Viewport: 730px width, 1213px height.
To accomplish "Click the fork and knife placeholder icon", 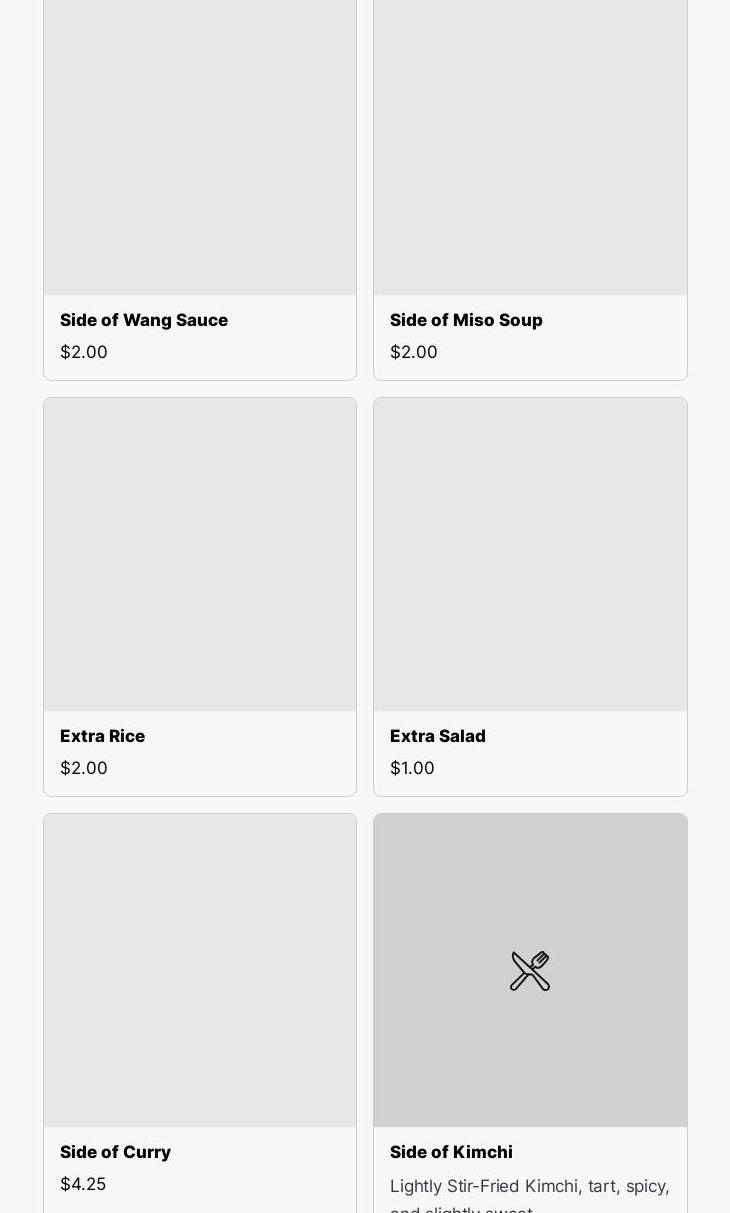I will (530, 971).
